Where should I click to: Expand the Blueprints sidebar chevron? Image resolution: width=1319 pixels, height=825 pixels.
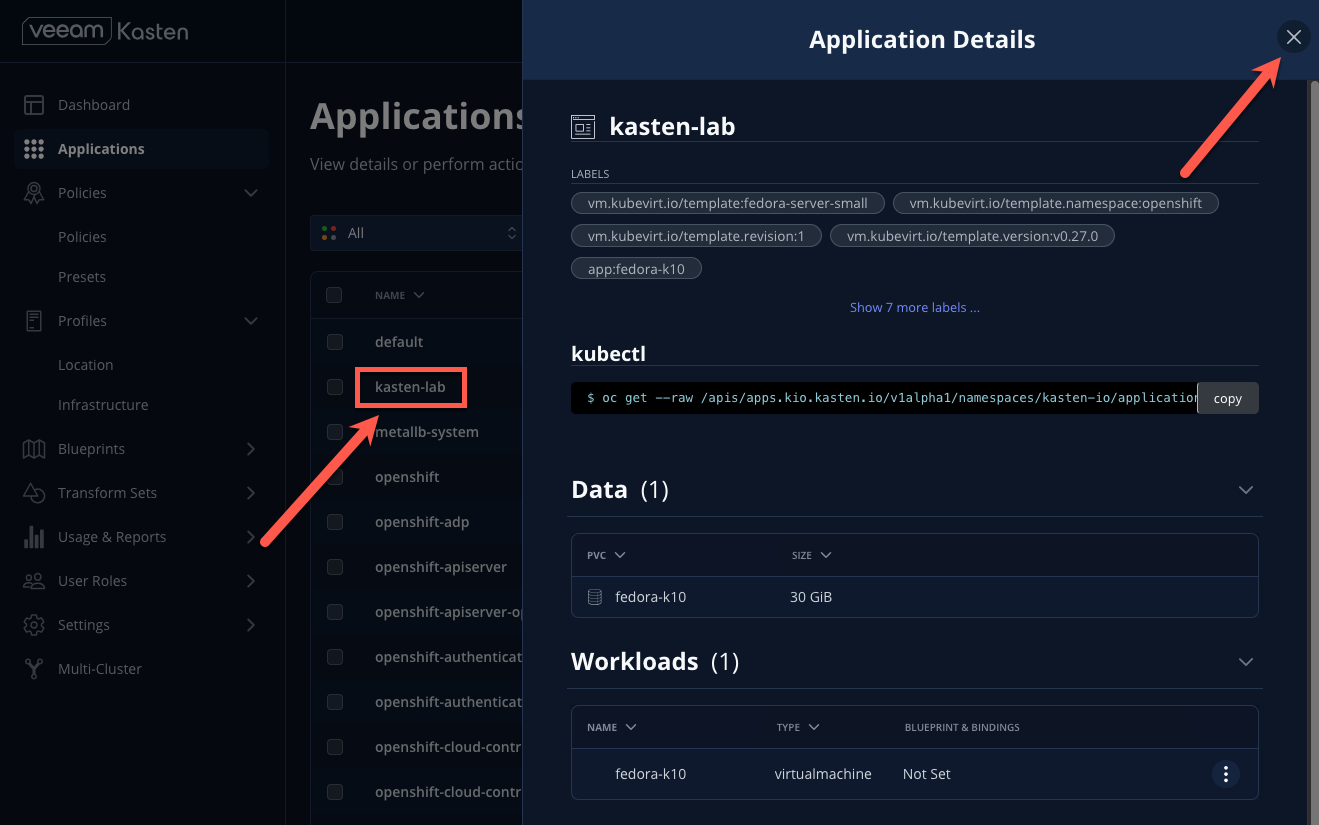click(x=251, y=449)
